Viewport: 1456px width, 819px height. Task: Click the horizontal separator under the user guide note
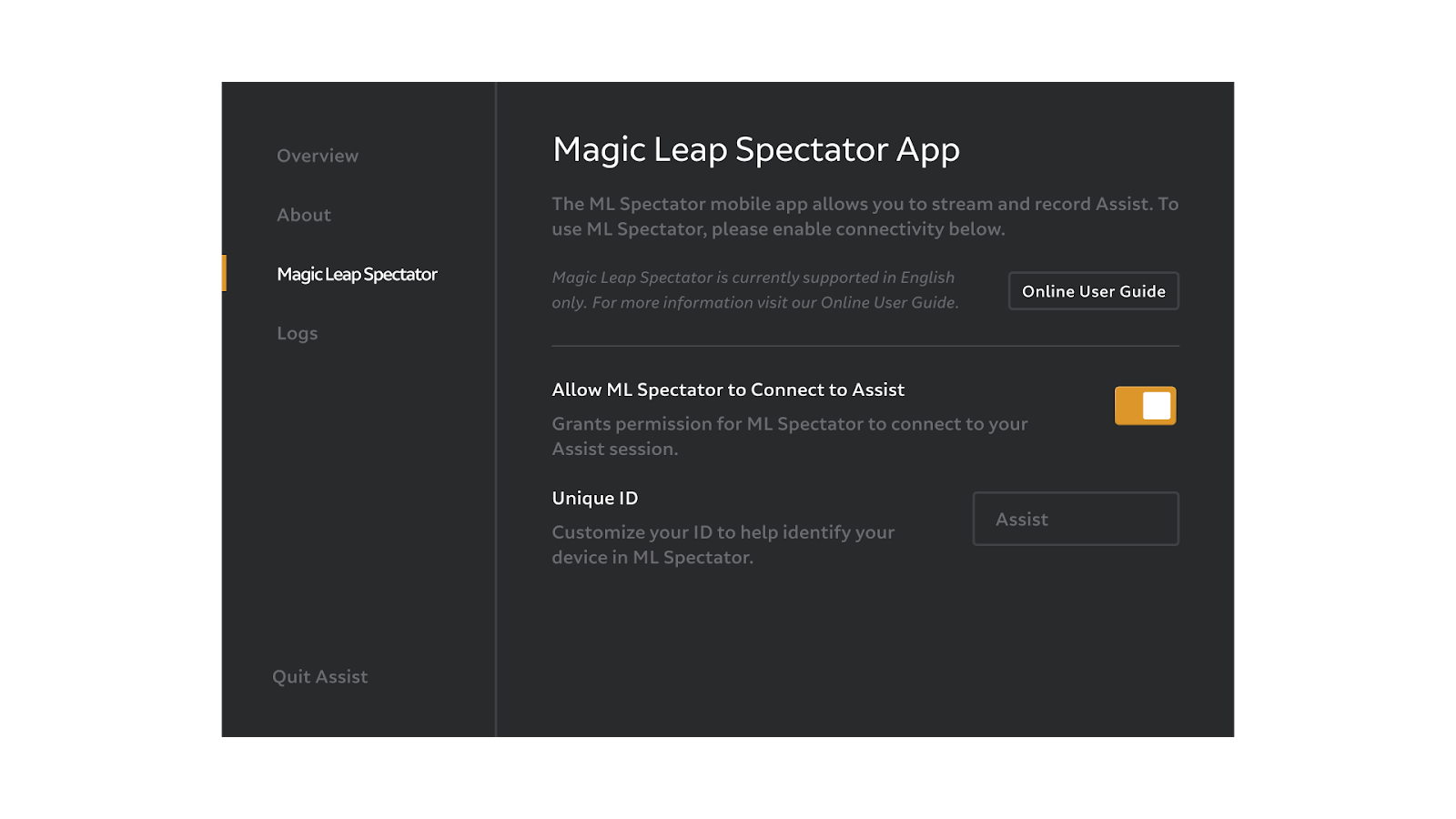coord(865,346)
